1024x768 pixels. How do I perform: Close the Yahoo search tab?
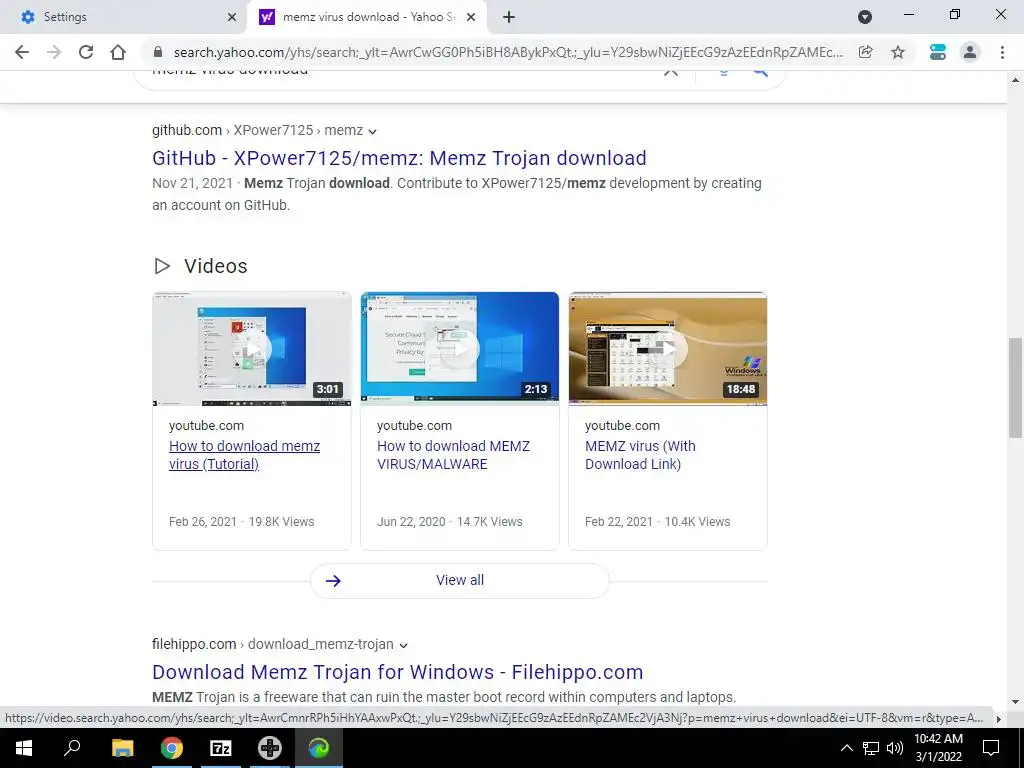pyautogui.click(x=471, y=17)
